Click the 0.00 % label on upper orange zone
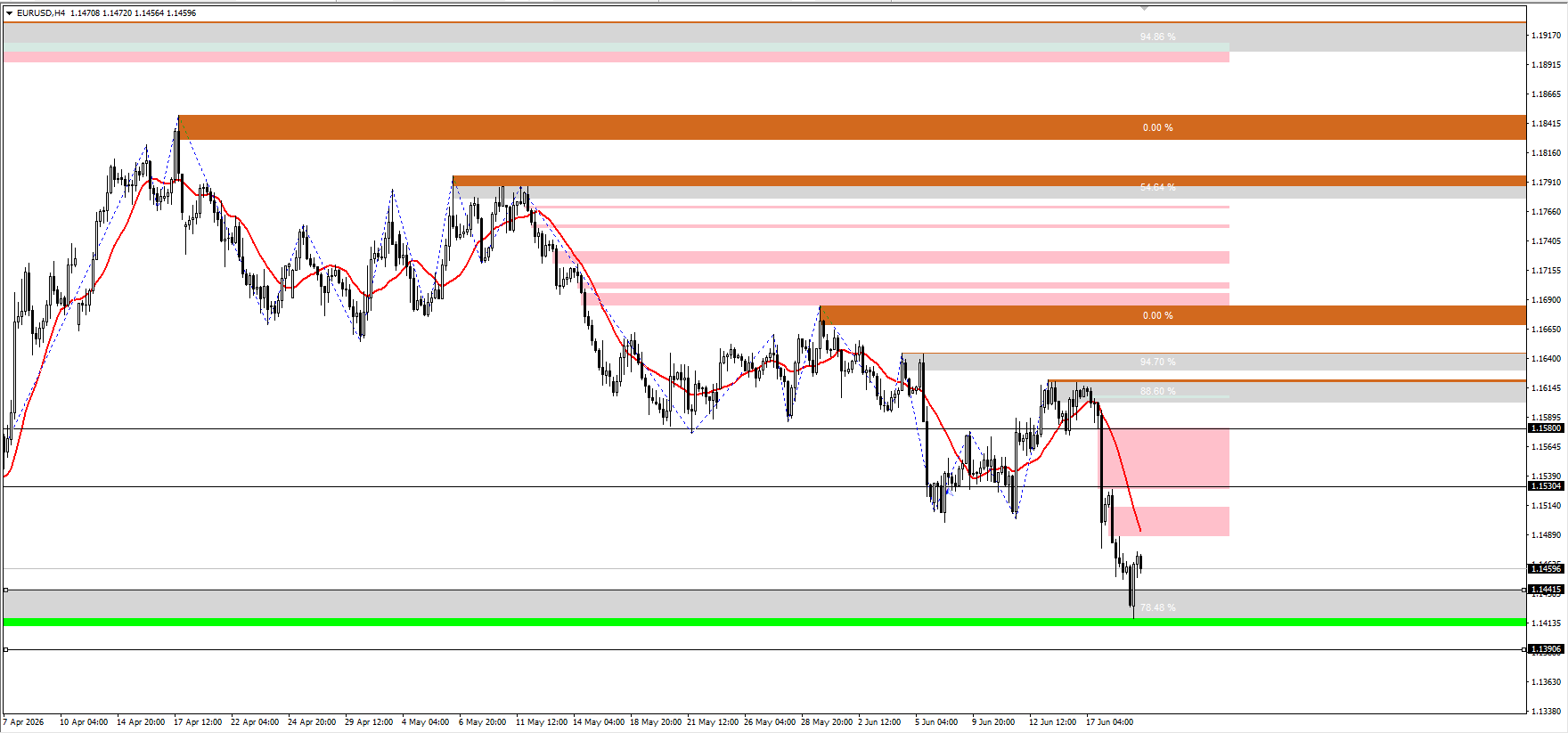Screen dimensions: 1568x733 pyautogui.click(x=1157, y=127)
